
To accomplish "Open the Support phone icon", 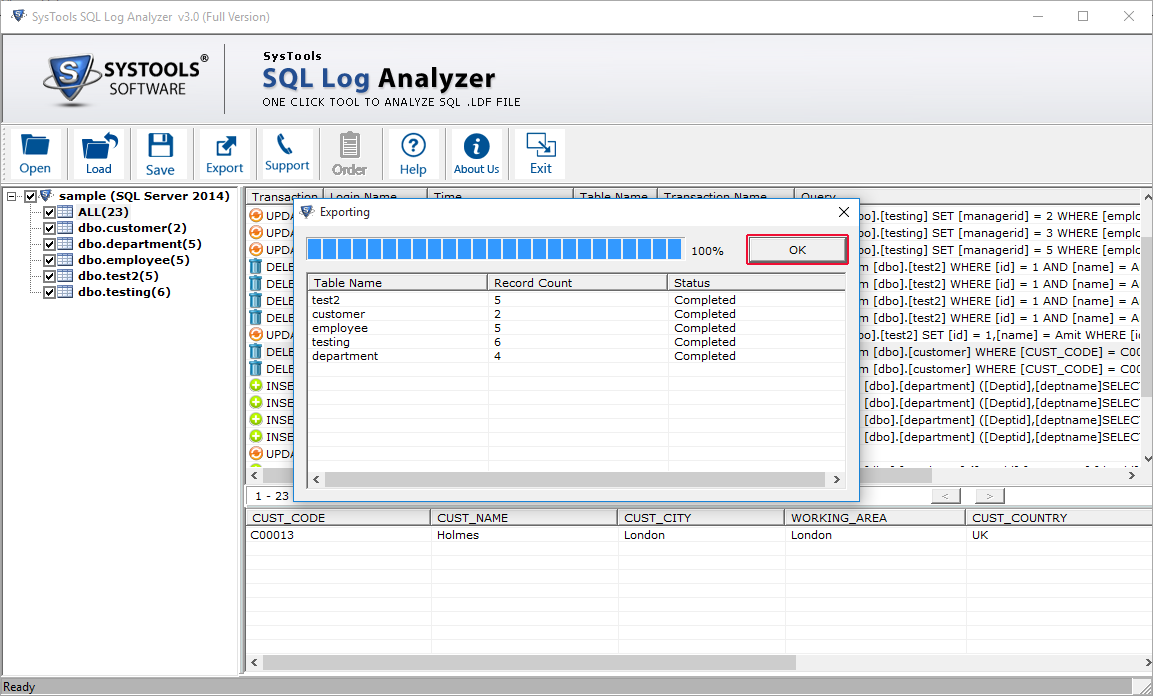I will 287,154.
